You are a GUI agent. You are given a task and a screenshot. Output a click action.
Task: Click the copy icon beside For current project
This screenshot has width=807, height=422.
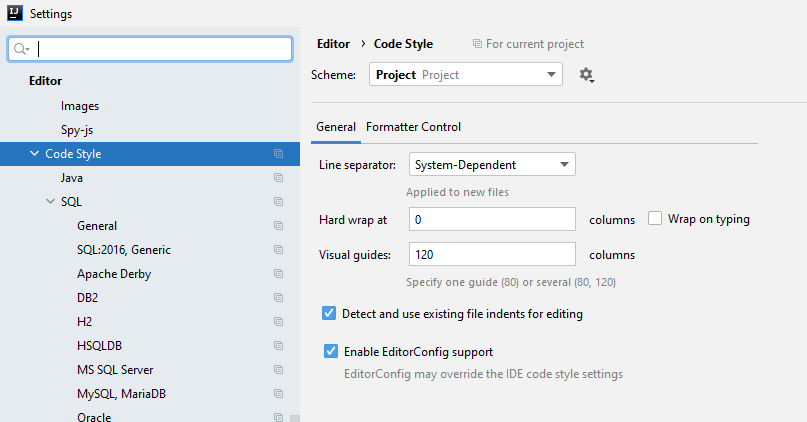[x=477, y=44]
